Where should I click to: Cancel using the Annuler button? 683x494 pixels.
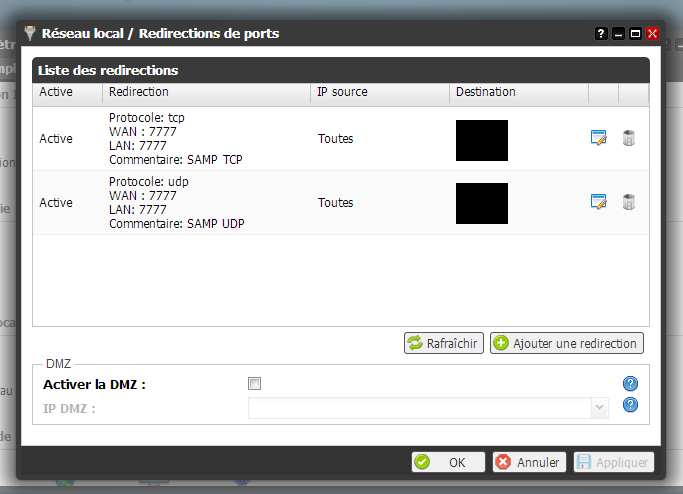click(528, 462)
